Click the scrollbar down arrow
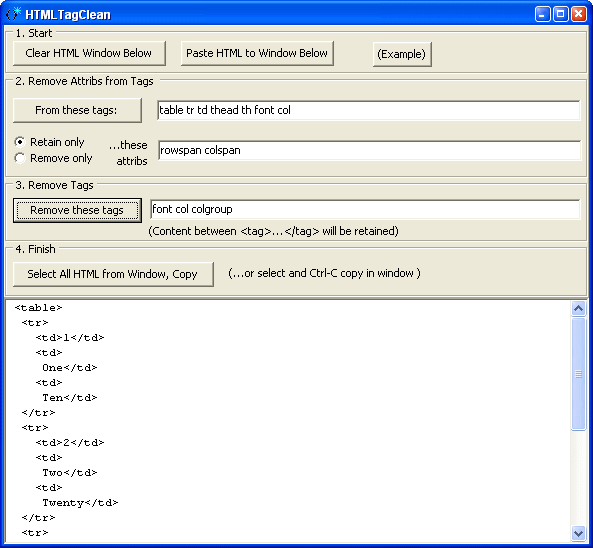 click(x=578, y=534)
